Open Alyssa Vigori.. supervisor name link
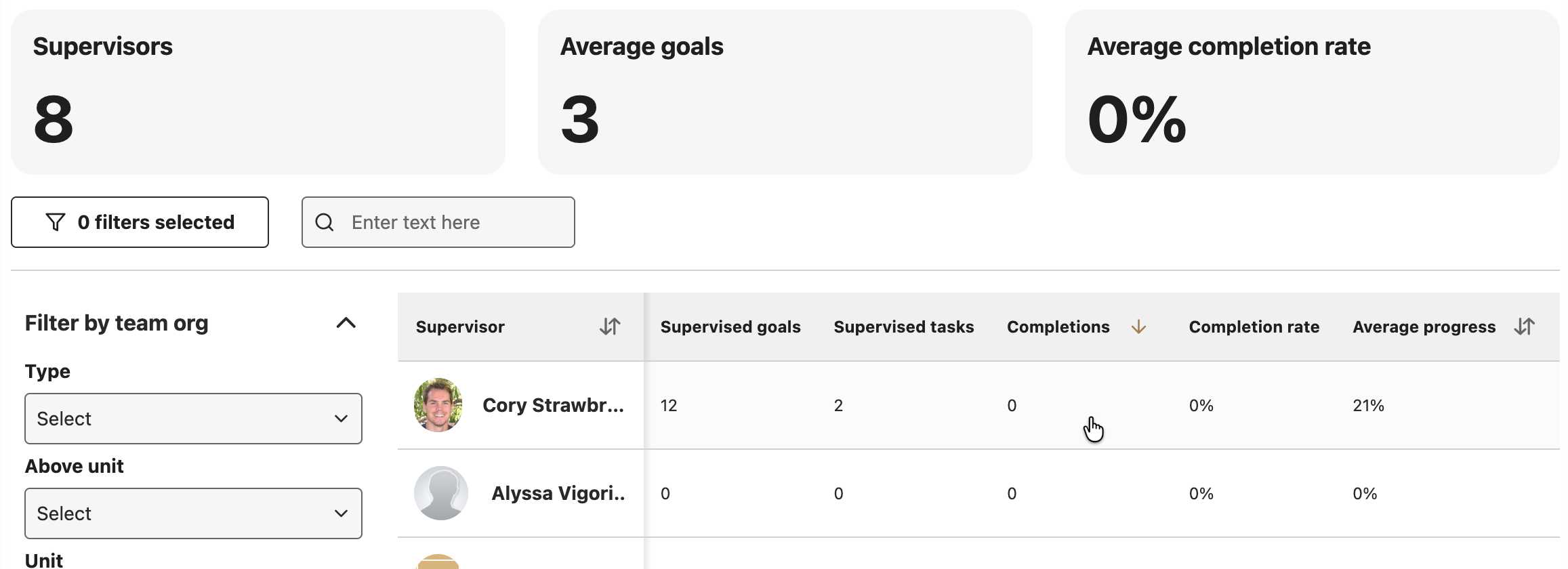The width and height of the screenshot is (1568, 569). (558, 493)
